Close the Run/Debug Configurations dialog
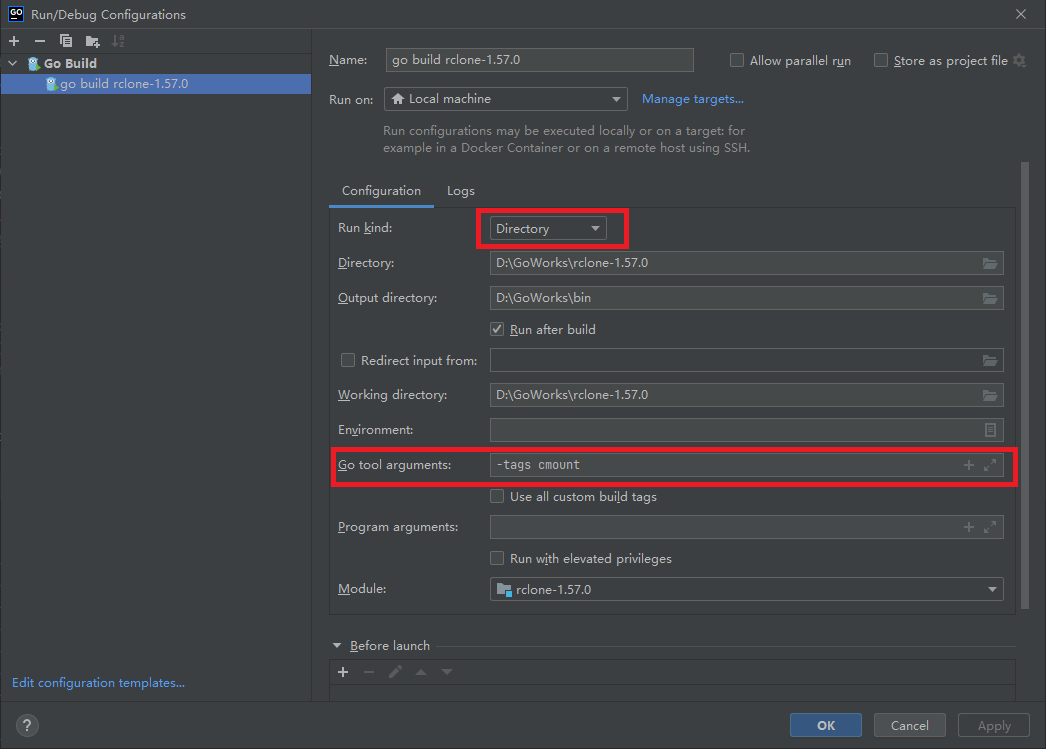Image resolution: width=1046 pixels, height=749 pixels. [x=1021, y=14]
